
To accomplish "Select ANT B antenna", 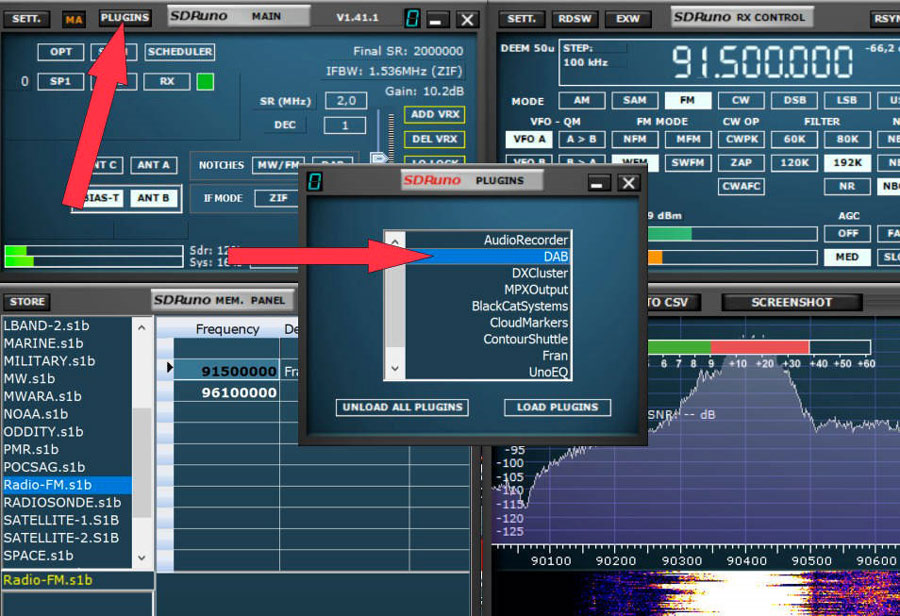I will (153, 198).
